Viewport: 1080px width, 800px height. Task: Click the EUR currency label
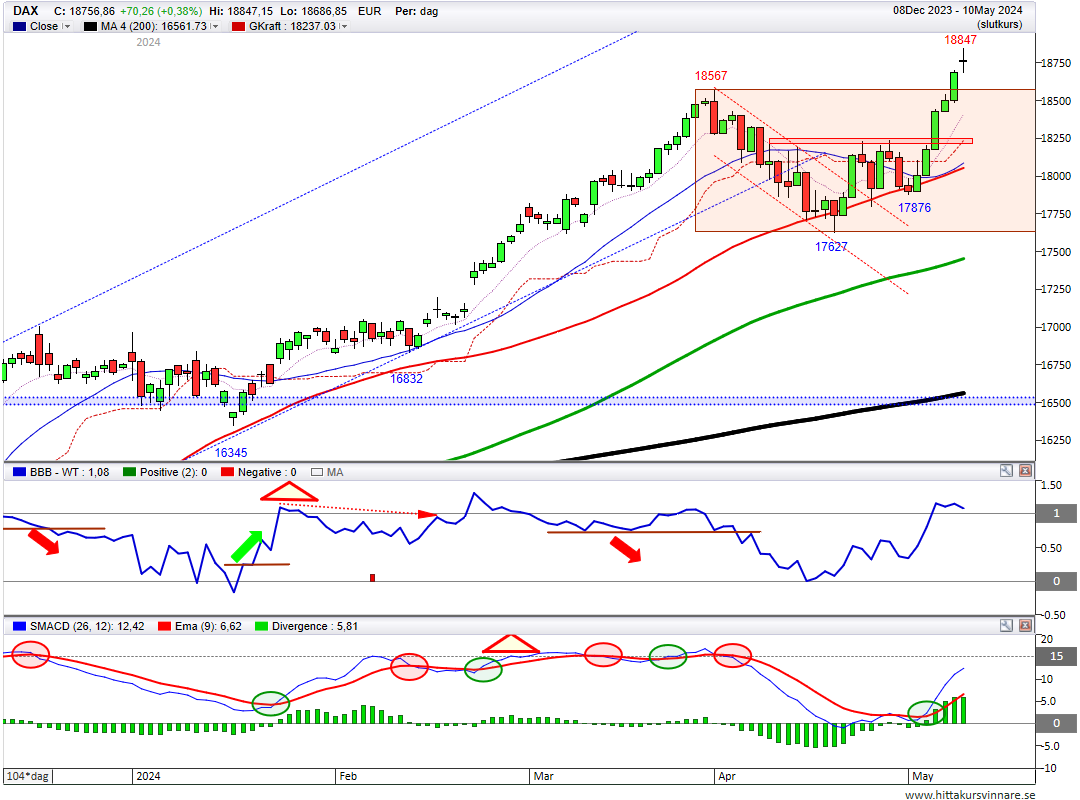[369, 11]
